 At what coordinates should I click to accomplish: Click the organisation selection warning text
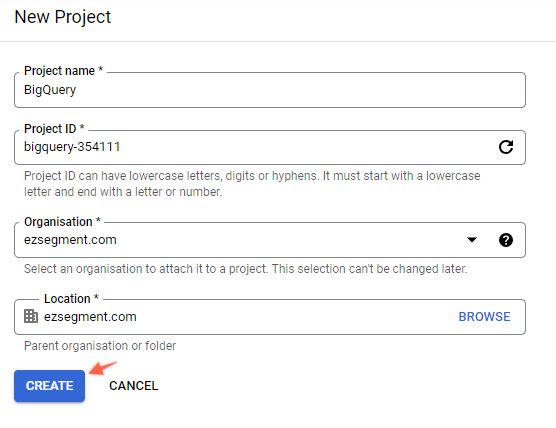pos(245,269)
